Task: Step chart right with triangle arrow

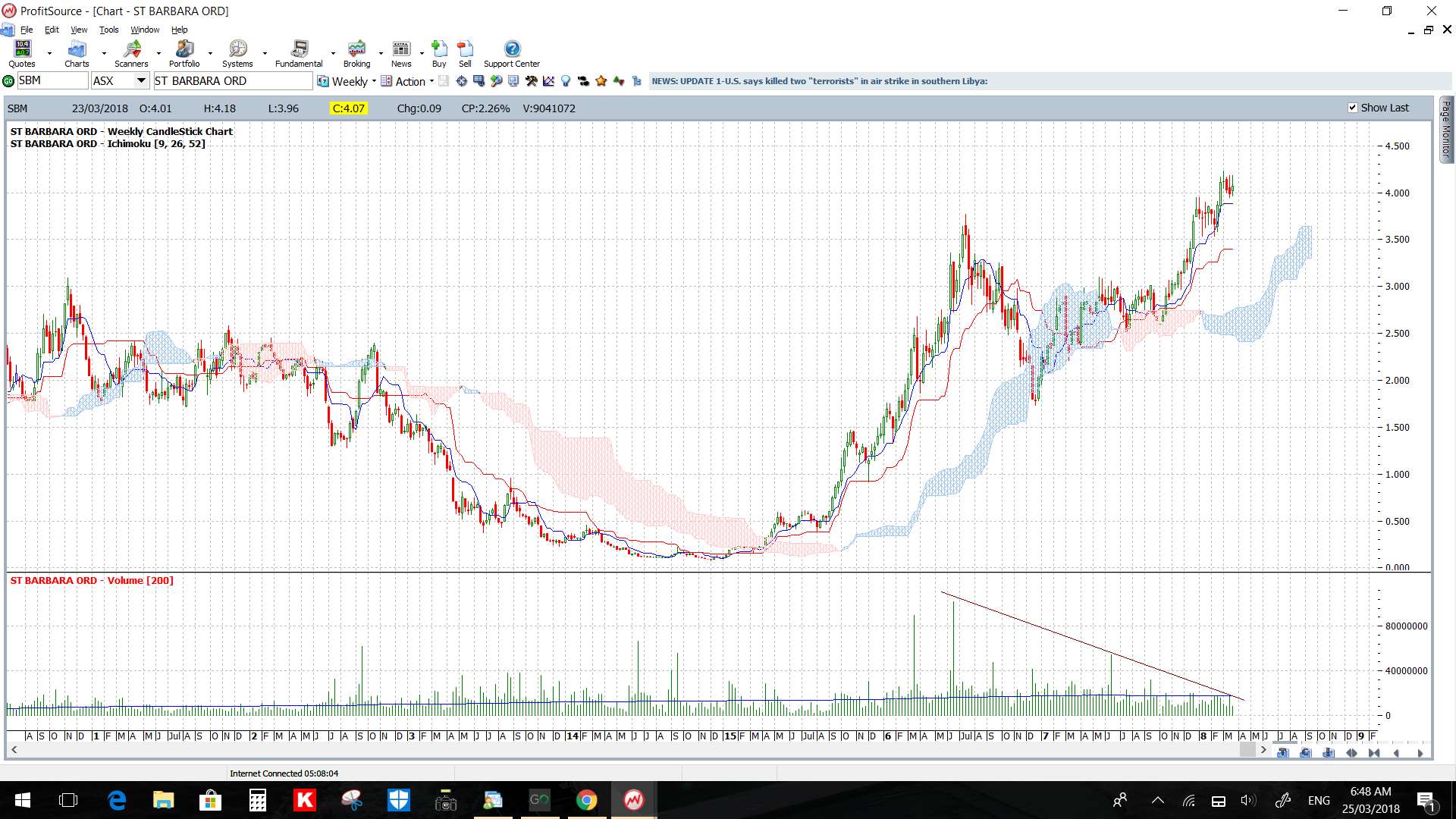Action: pyautogui.click(x=1420, y=753)
